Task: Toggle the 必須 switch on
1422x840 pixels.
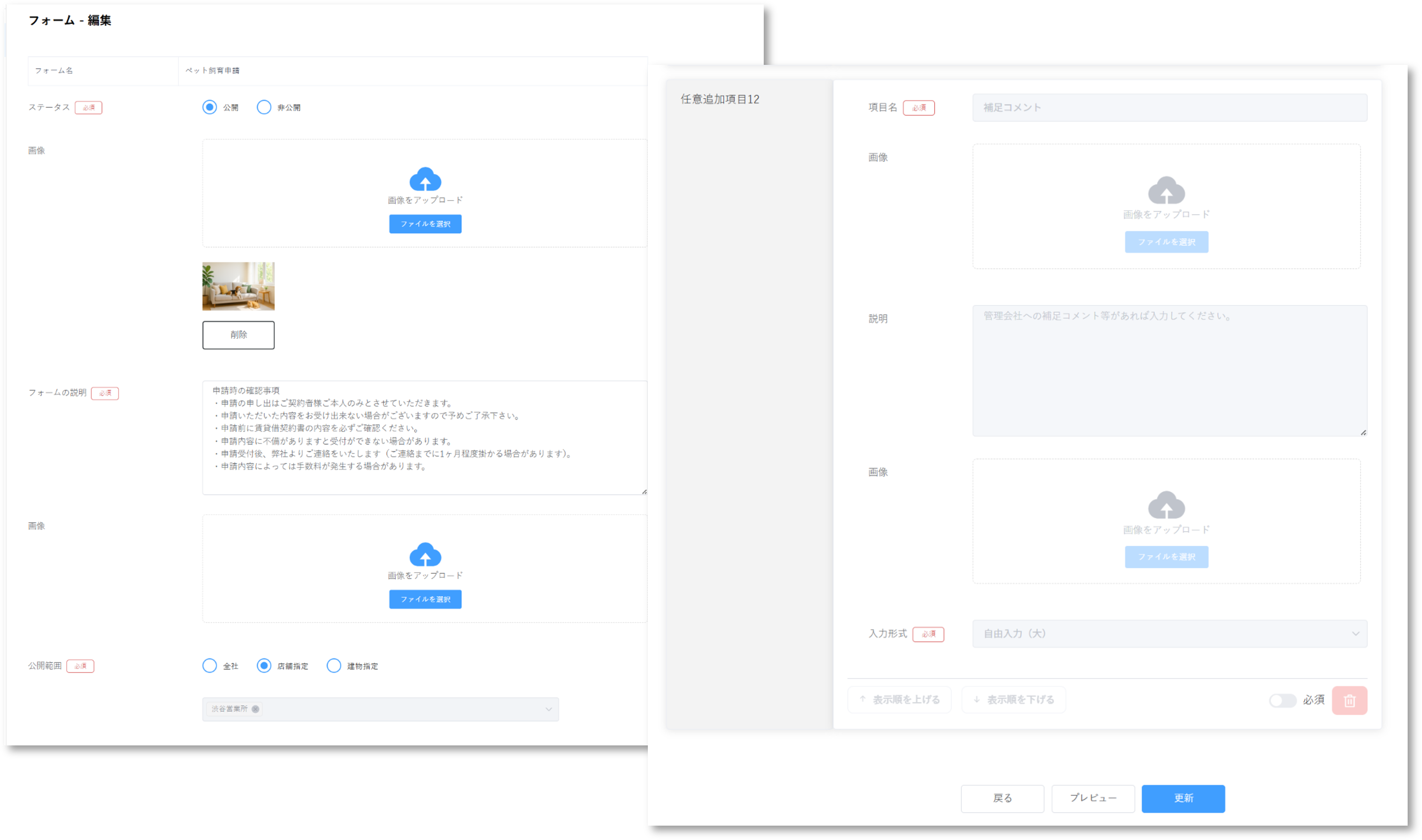Action: coord(1282,701)
